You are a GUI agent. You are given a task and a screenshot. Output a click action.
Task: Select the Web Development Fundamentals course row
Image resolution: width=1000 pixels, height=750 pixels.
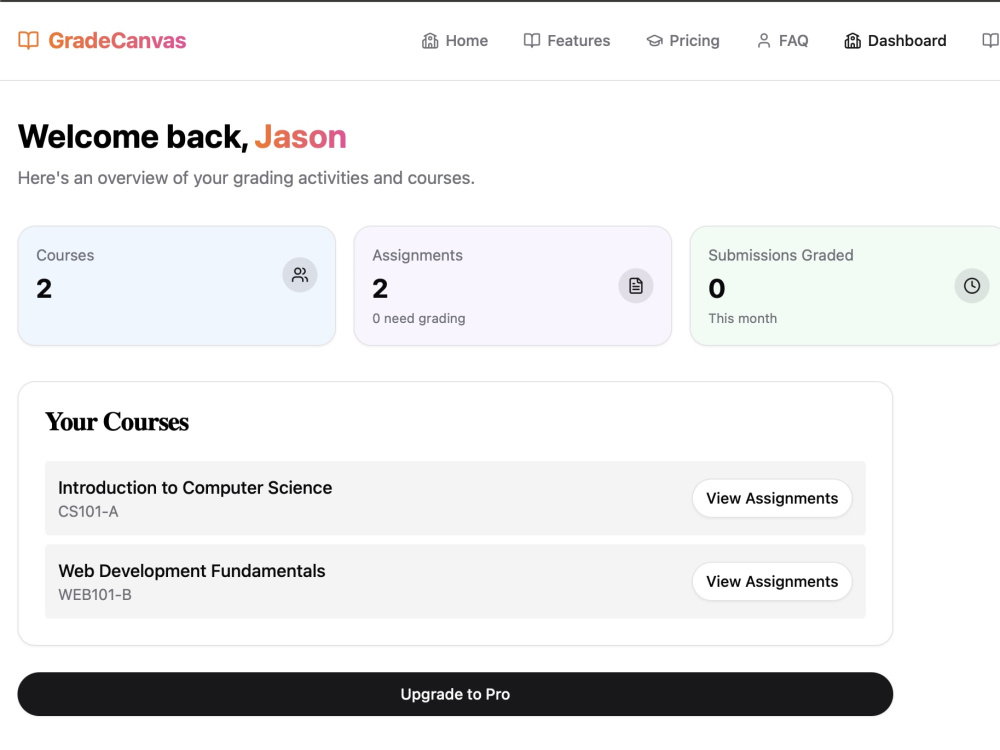tap(455, 582)
